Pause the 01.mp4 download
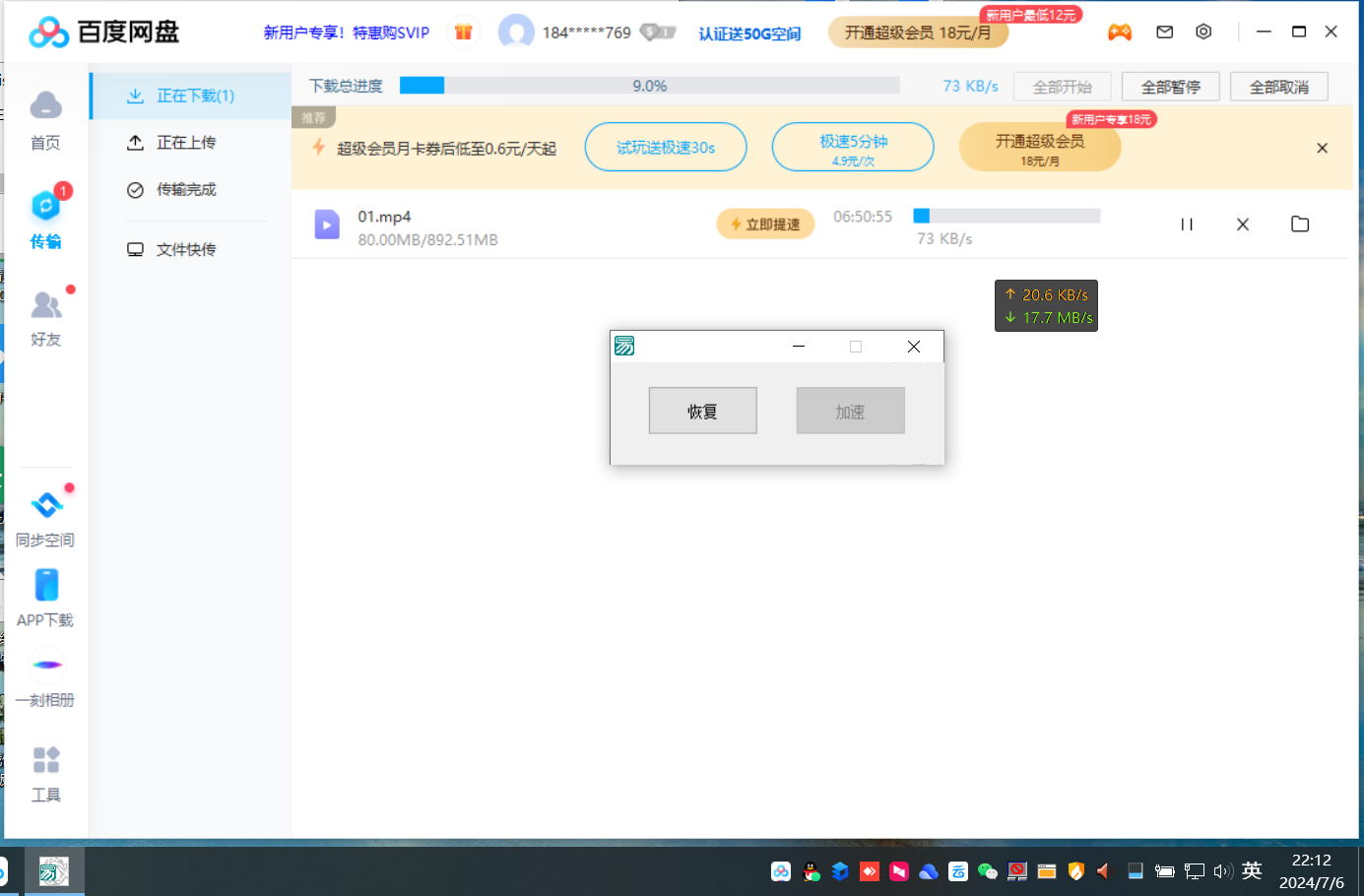Screen dimensions: 1364x896 point(1187,224)
